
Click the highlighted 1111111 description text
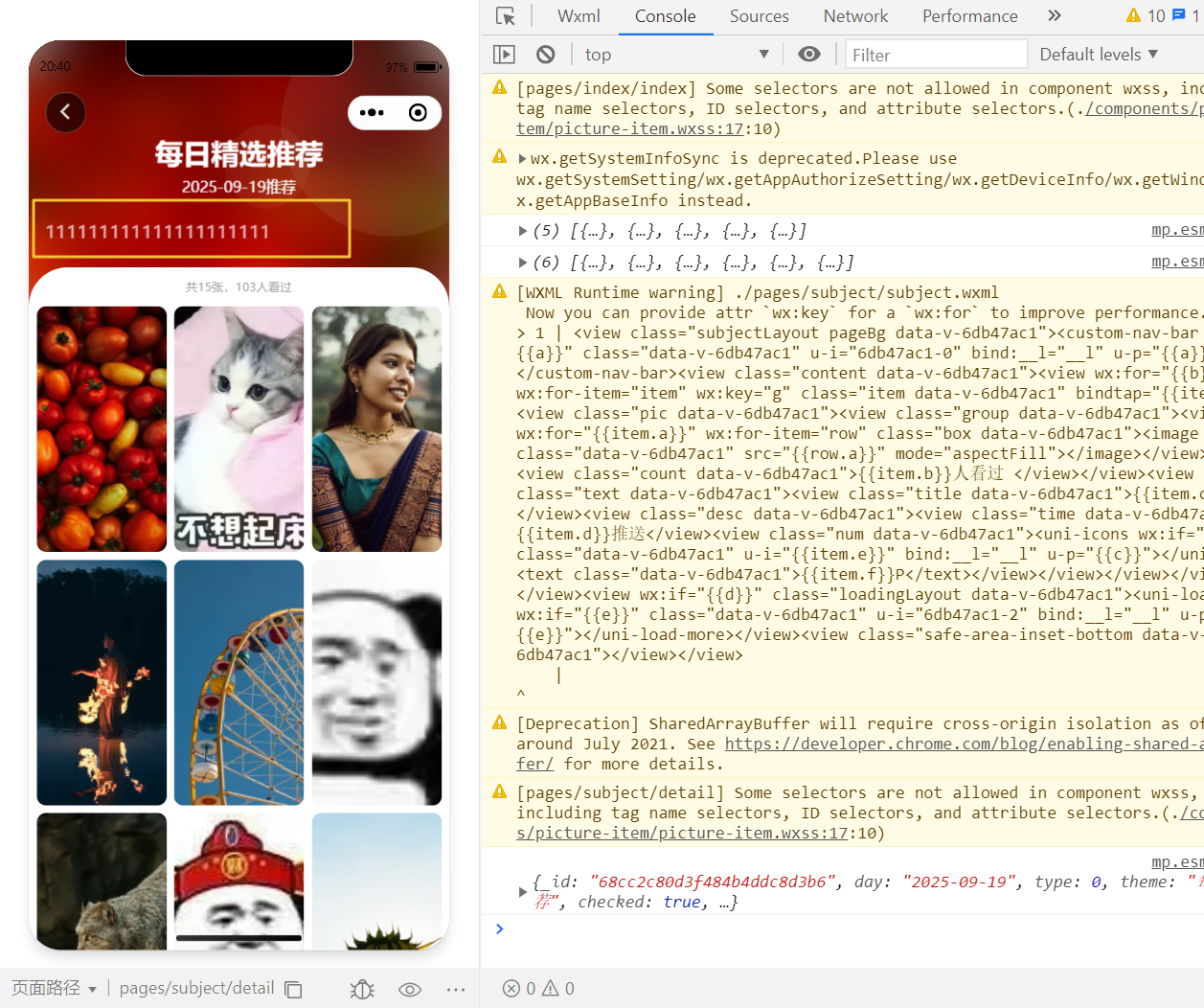[158, 232]
